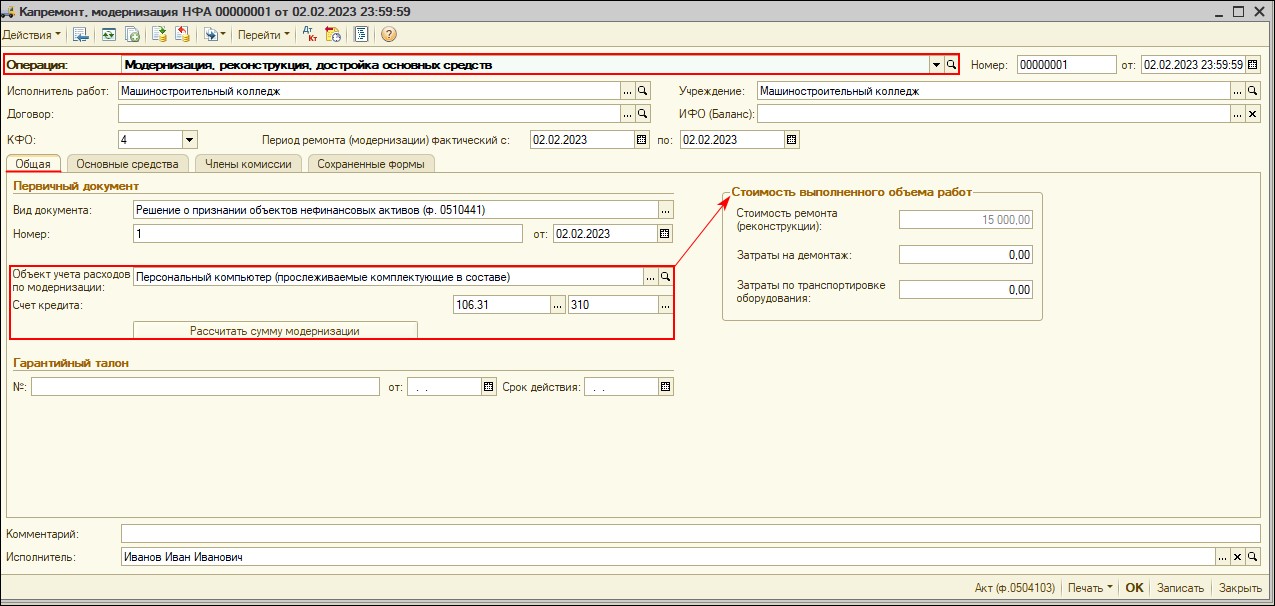Screen dimensions: 1275x606
Task: Click the 106.31 account field
Action: click(x=501, y=305)
